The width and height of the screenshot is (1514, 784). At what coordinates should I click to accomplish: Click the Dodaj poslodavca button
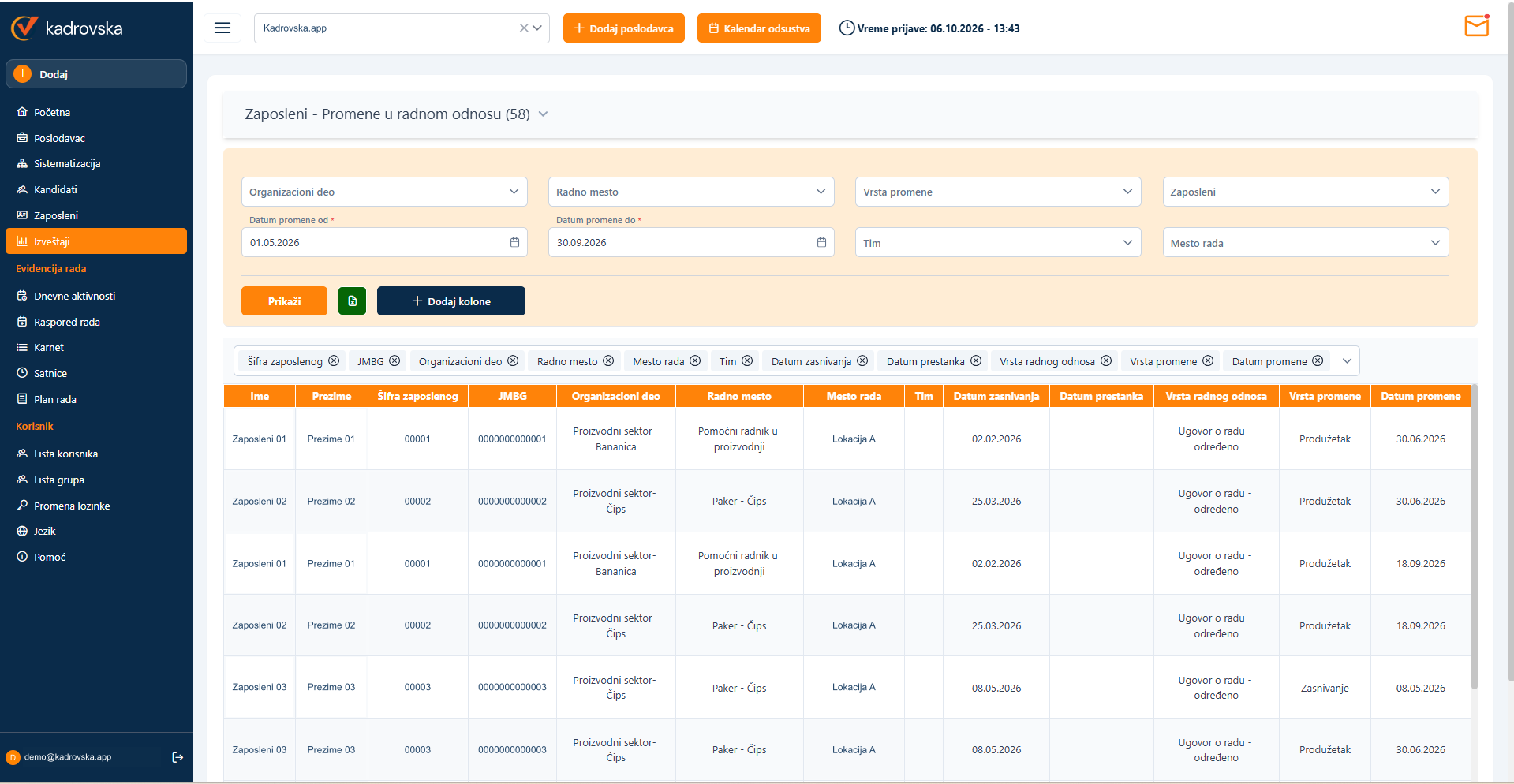[624, 28]
